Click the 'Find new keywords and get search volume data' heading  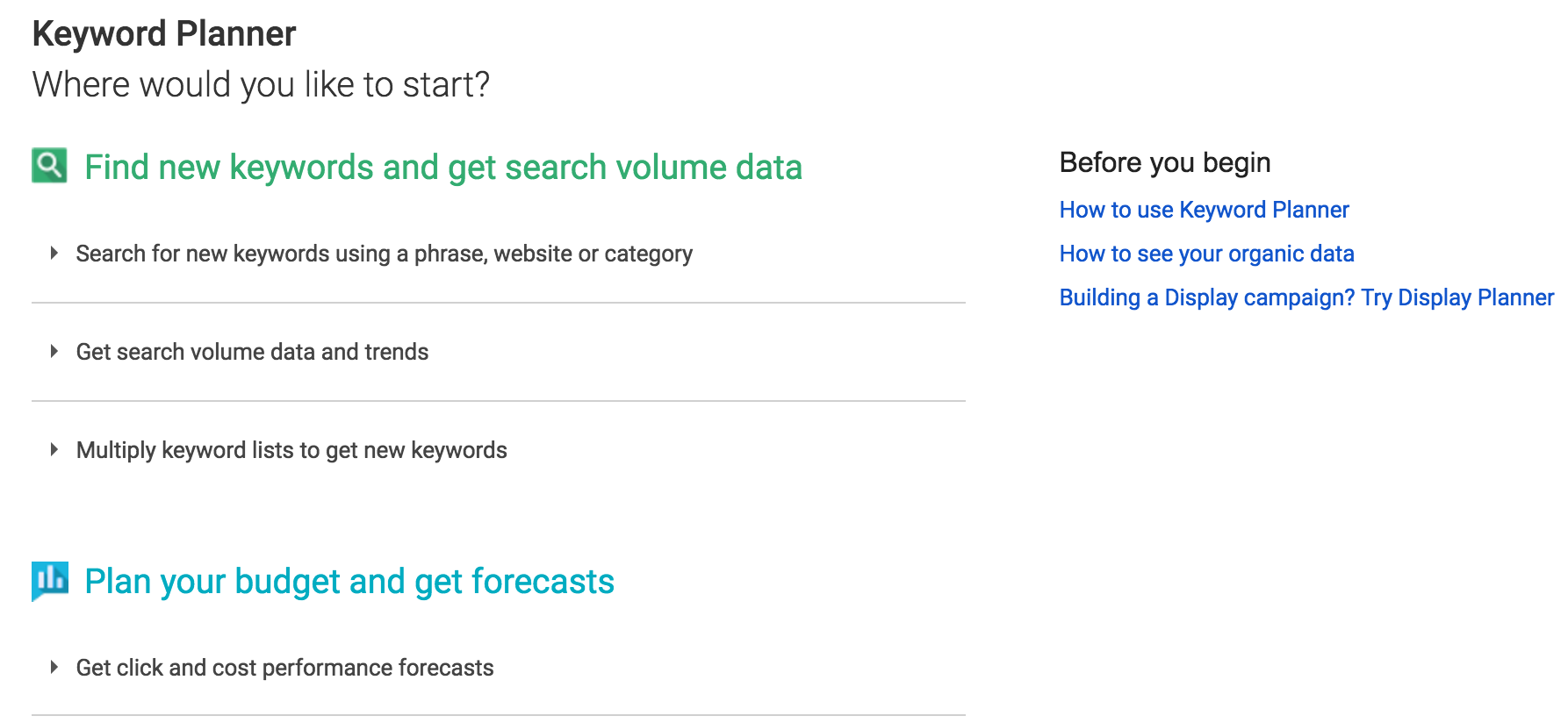coord(442,167)
